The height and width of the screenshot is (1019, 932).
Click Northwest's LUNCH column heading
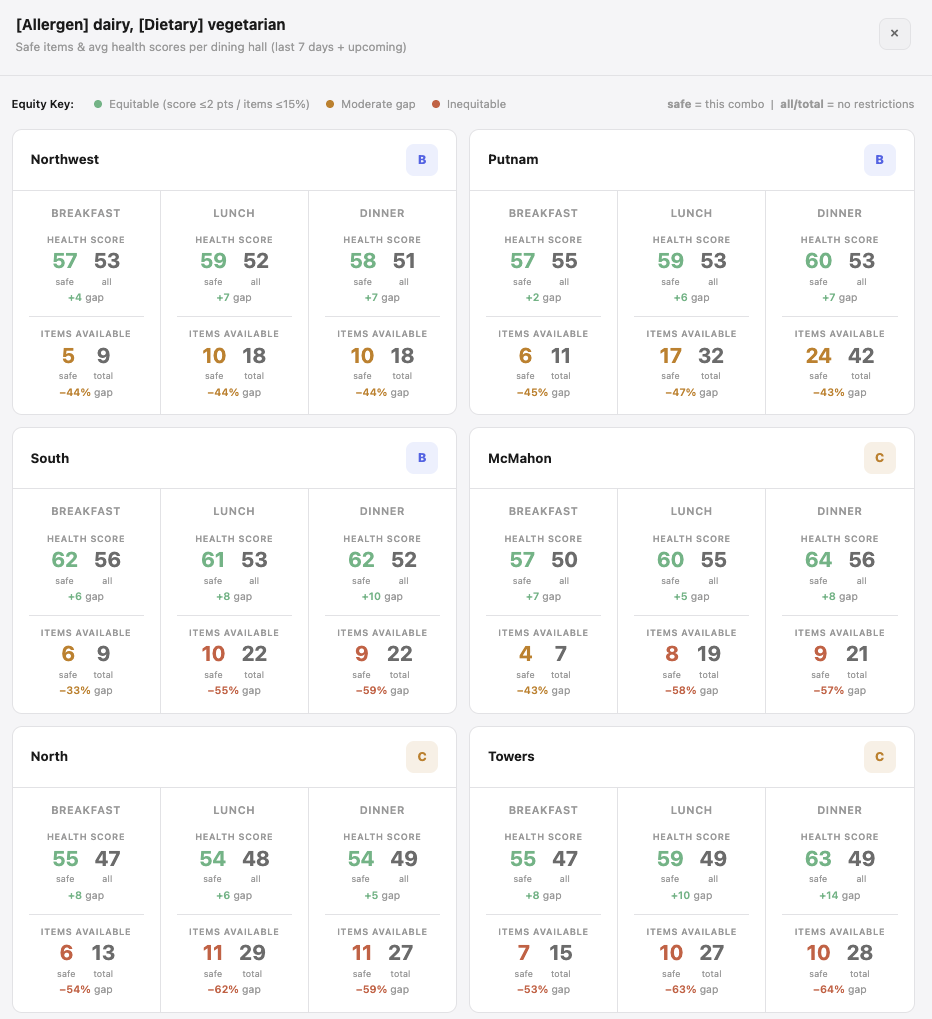pyautogui.click(x=234, y=213)
